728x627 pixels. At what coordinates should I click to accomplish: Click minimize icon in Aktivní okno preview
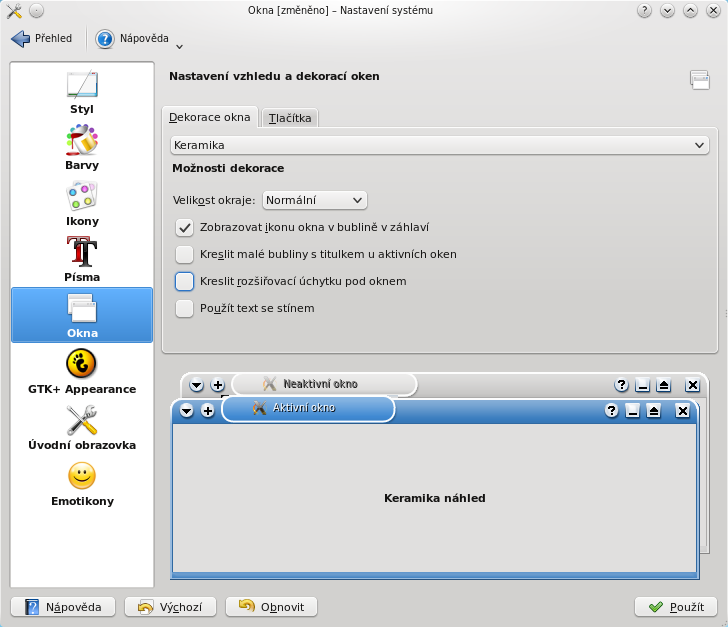632,411
